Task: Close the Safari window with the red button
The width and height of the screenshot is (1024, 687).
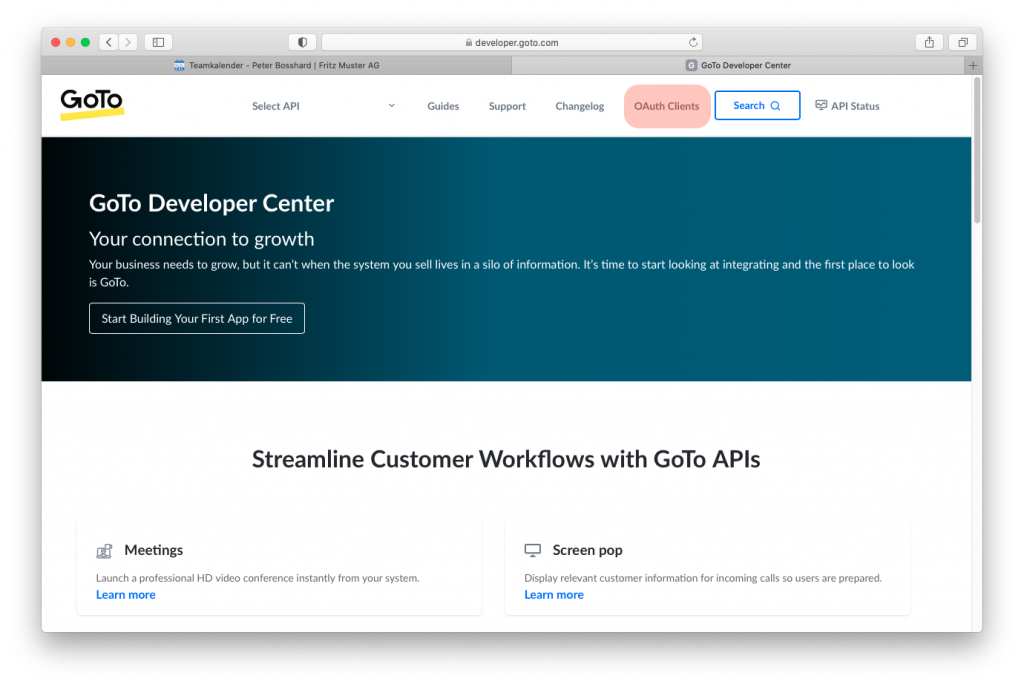Action: click(x=56, y=42)
